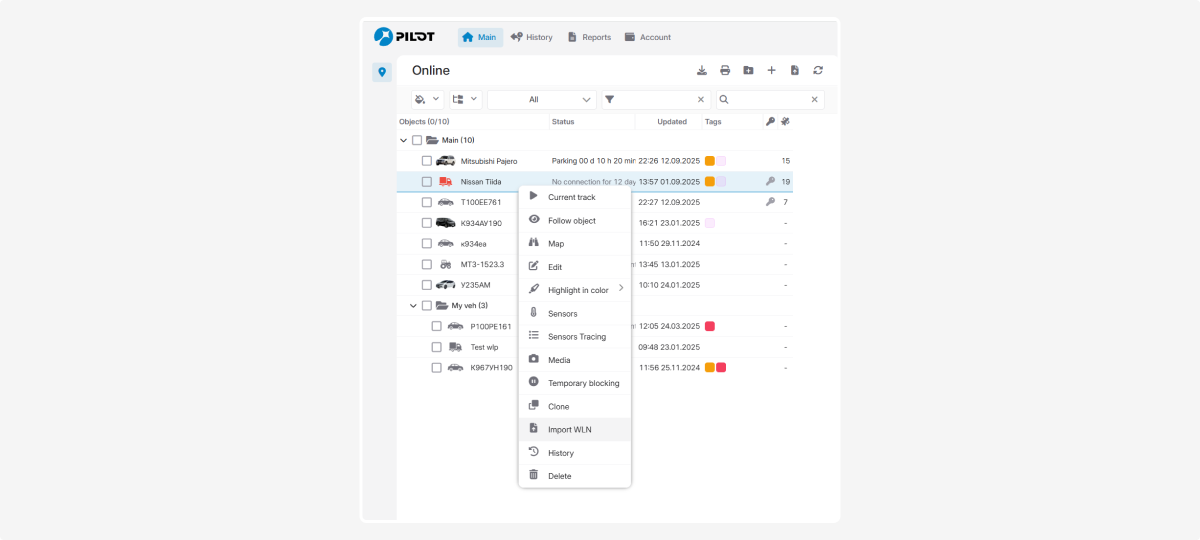
Task: Click the refresh icon
Action: tap(818, 70)
